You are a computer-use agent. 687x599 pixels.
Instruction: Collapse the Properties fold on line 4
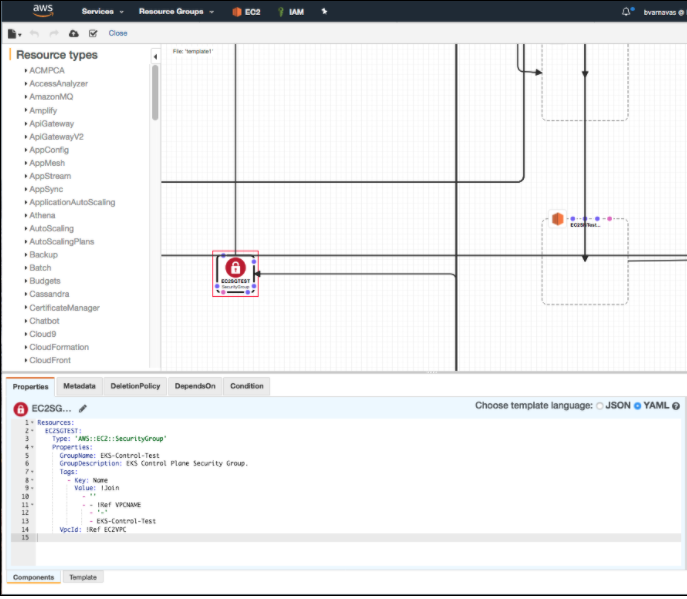tap(32, 448)
